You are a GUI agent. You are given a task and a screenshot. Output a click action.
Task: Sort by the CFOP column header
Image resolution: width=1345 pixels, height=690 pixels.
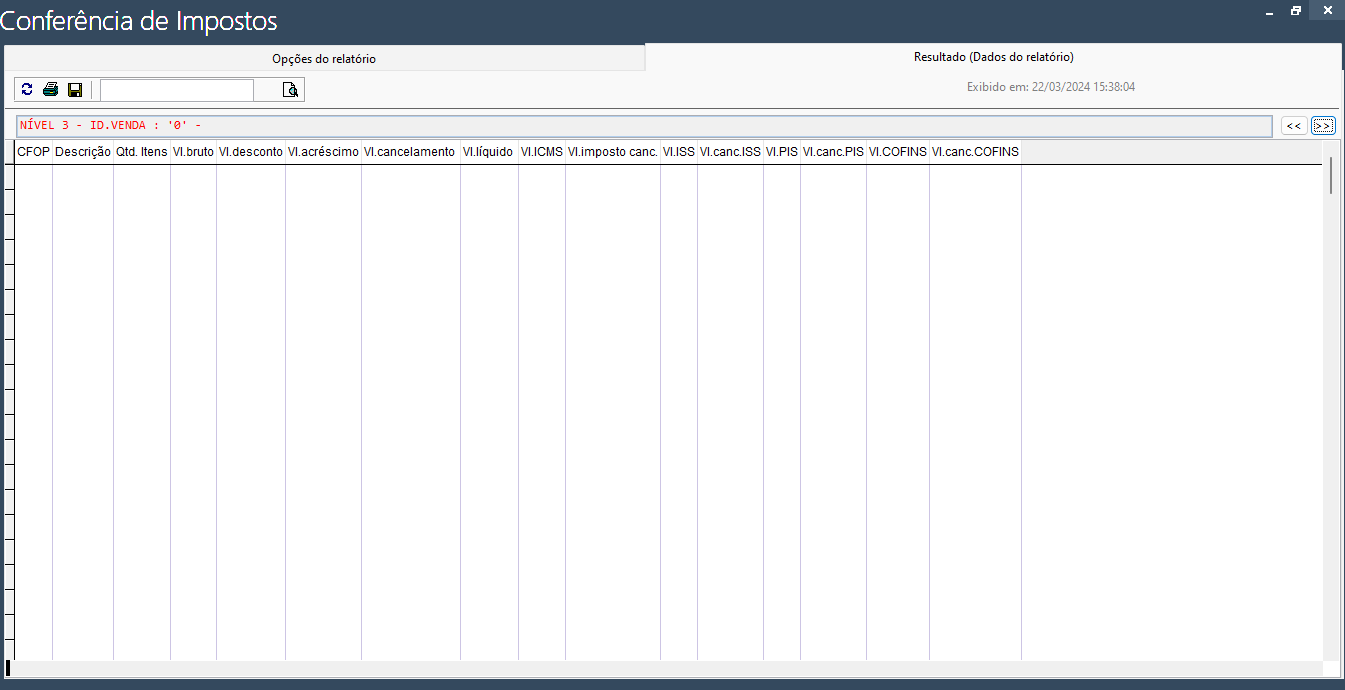click(x=33, y=152)
